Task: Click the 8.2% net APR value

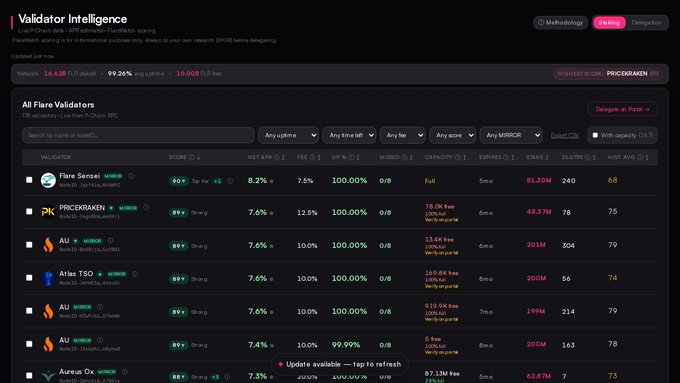Action: pyautogui.click(x=257, y=180)
